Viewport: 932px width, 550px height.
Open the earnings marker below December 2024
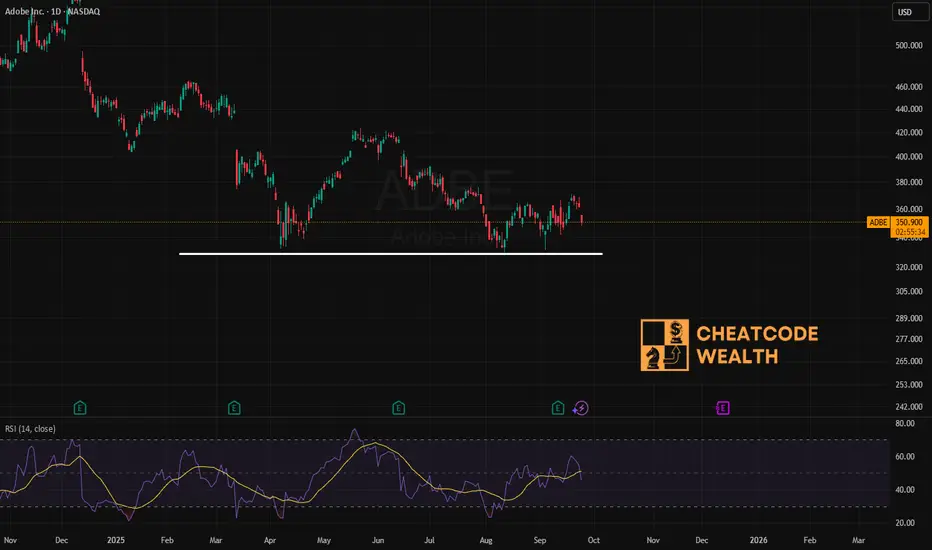point(80,408)
